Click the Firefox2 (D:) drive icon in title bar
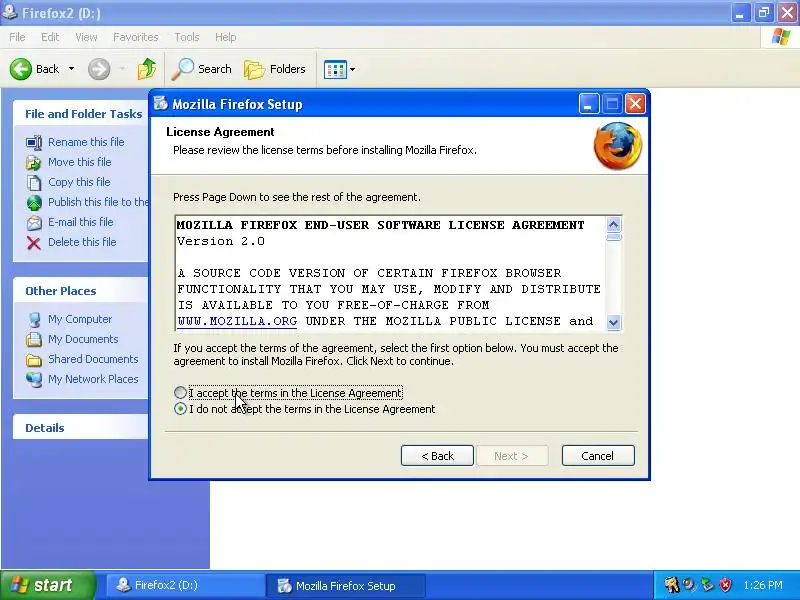Image resolution: width=800 pixels, height=600 pixels. click(x=9, y=11)
